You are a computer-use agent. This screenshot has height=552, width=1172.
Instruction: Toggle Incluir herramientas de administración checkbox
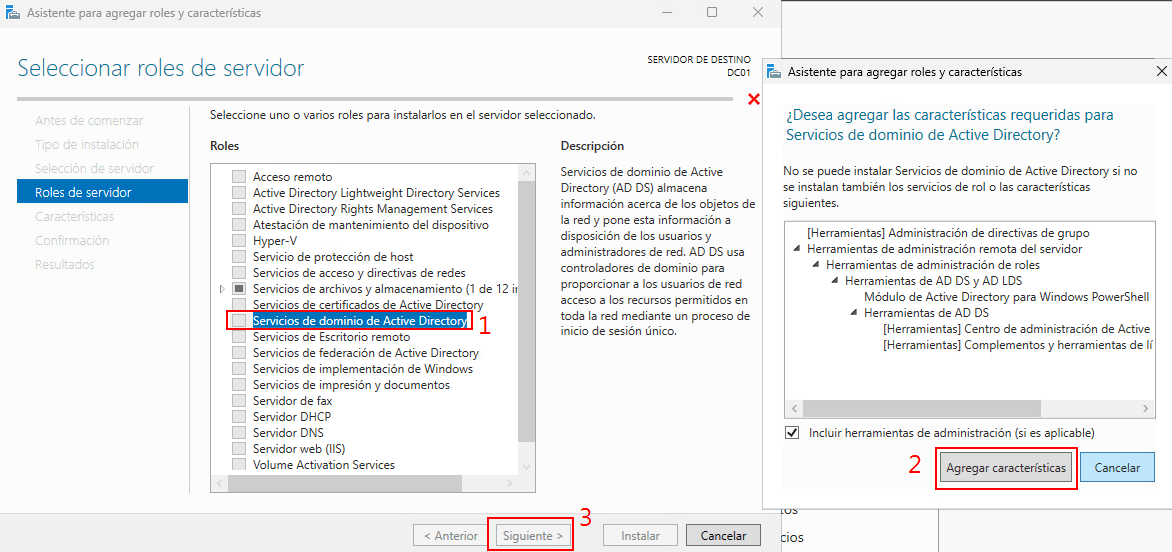click(x=793, y=433)
